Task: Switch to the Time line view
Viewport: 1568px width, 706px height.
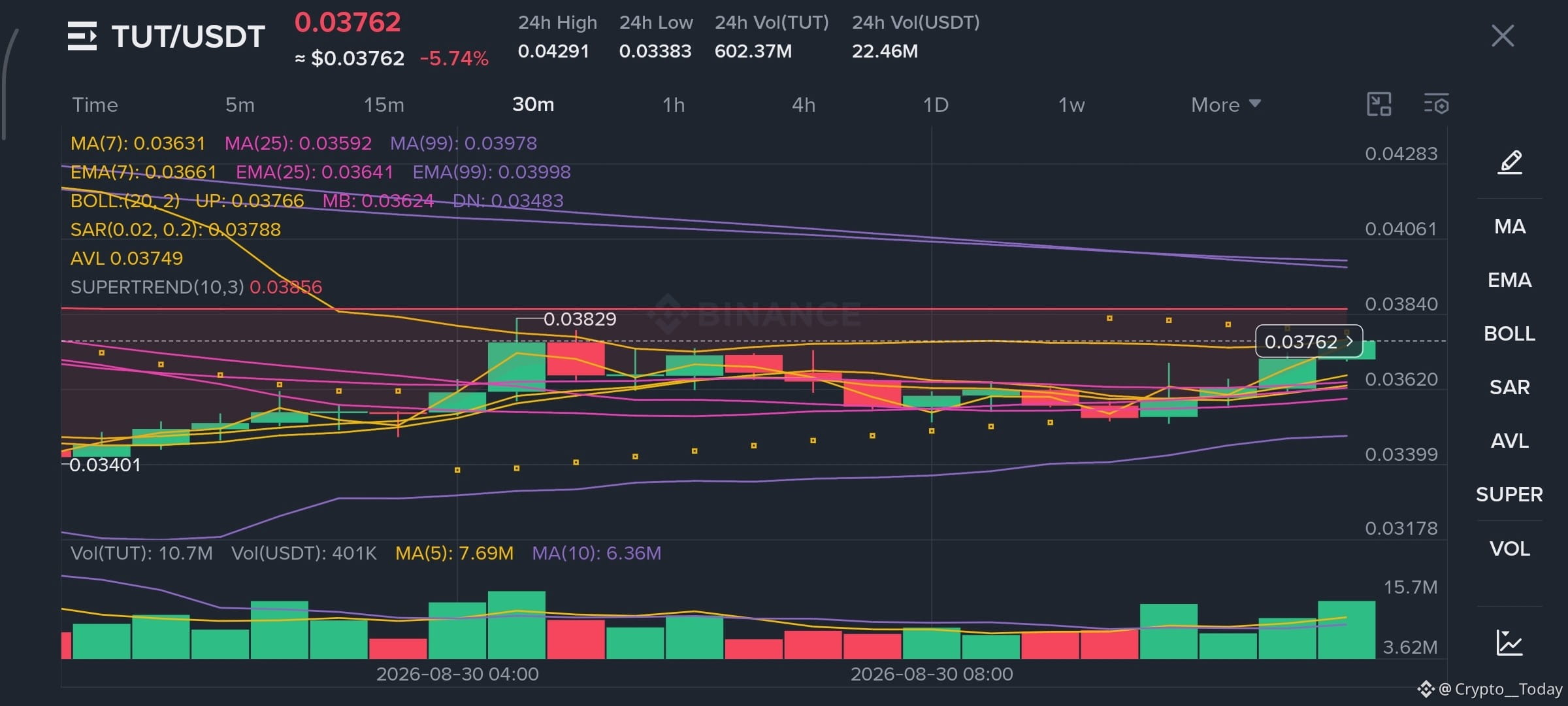Action: [x=95, y=105]
